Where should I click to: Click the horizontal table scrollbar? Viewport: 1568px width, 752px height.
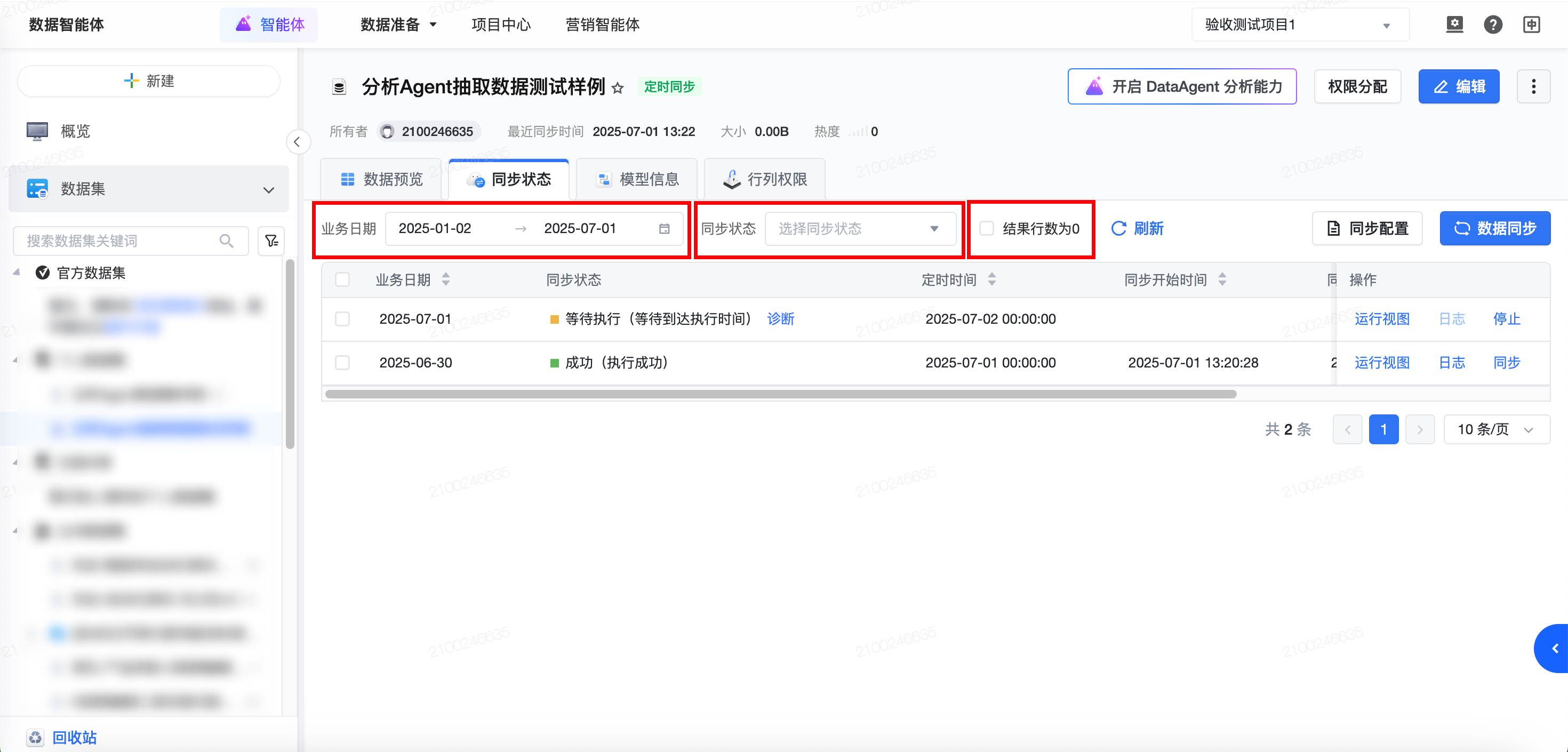(780, 394)
